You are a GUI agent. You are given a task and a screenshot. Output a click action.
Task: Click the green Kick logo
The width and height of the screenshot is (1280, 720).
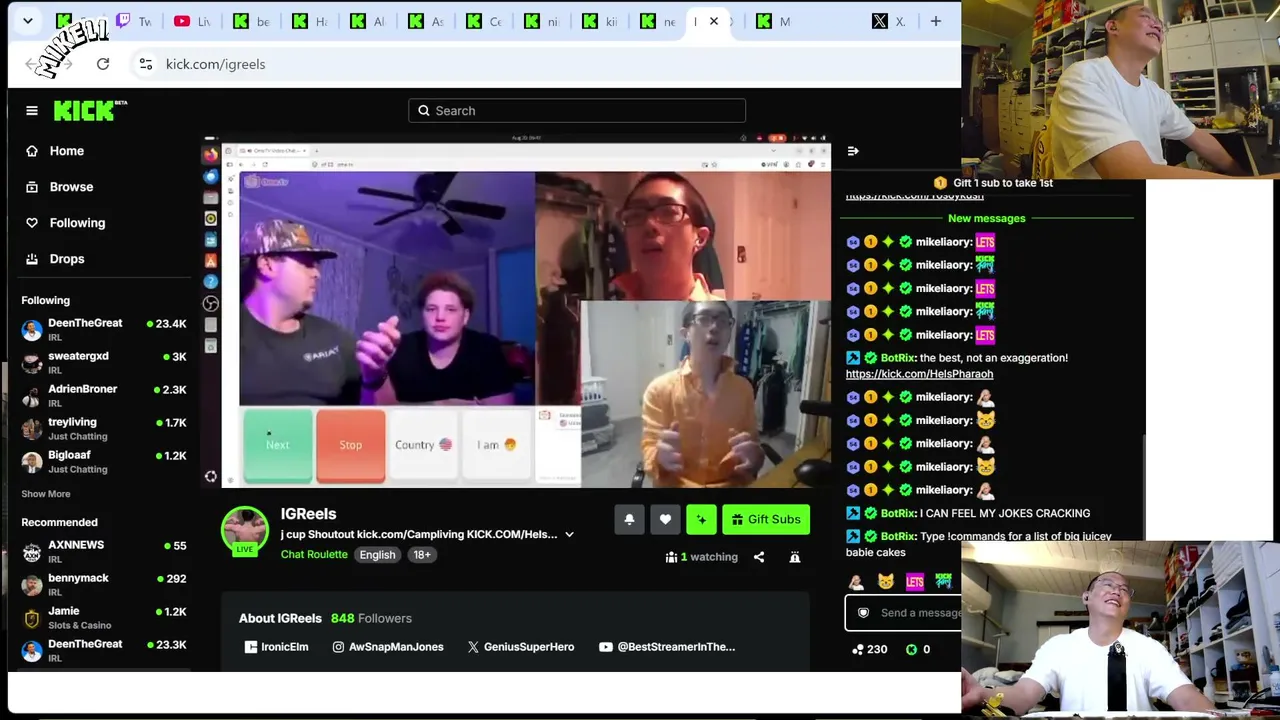point(90,110)
